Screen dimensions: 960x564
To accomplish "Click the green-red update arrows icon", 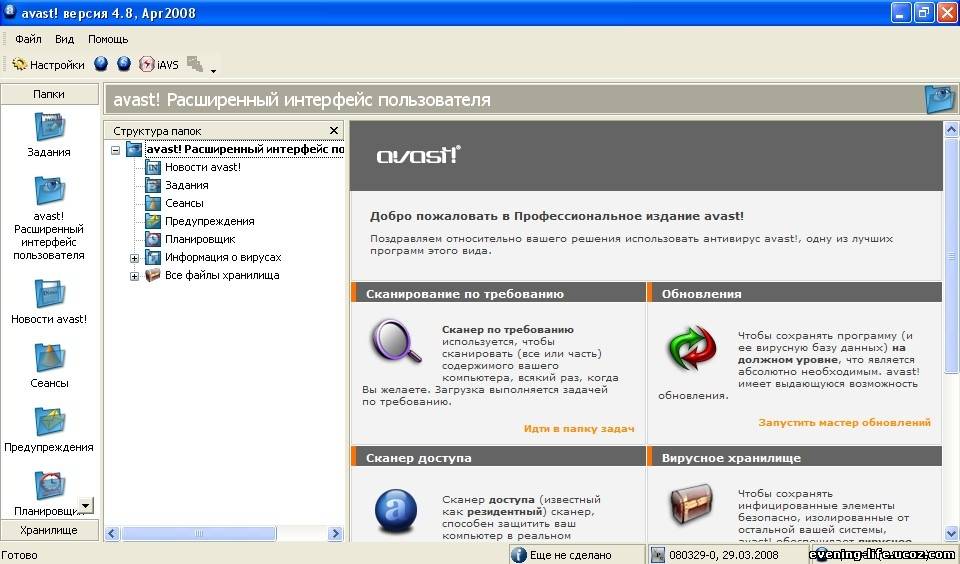I will tap(691, 348).
